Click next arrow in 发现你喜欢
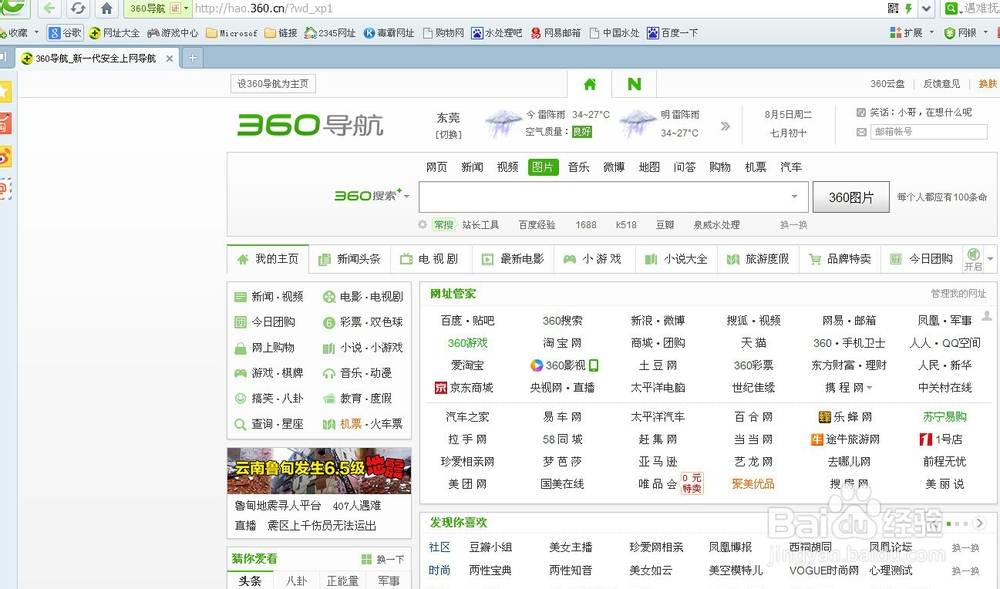Viewport: 1000px width, 589px height. [x=980, y=523]
